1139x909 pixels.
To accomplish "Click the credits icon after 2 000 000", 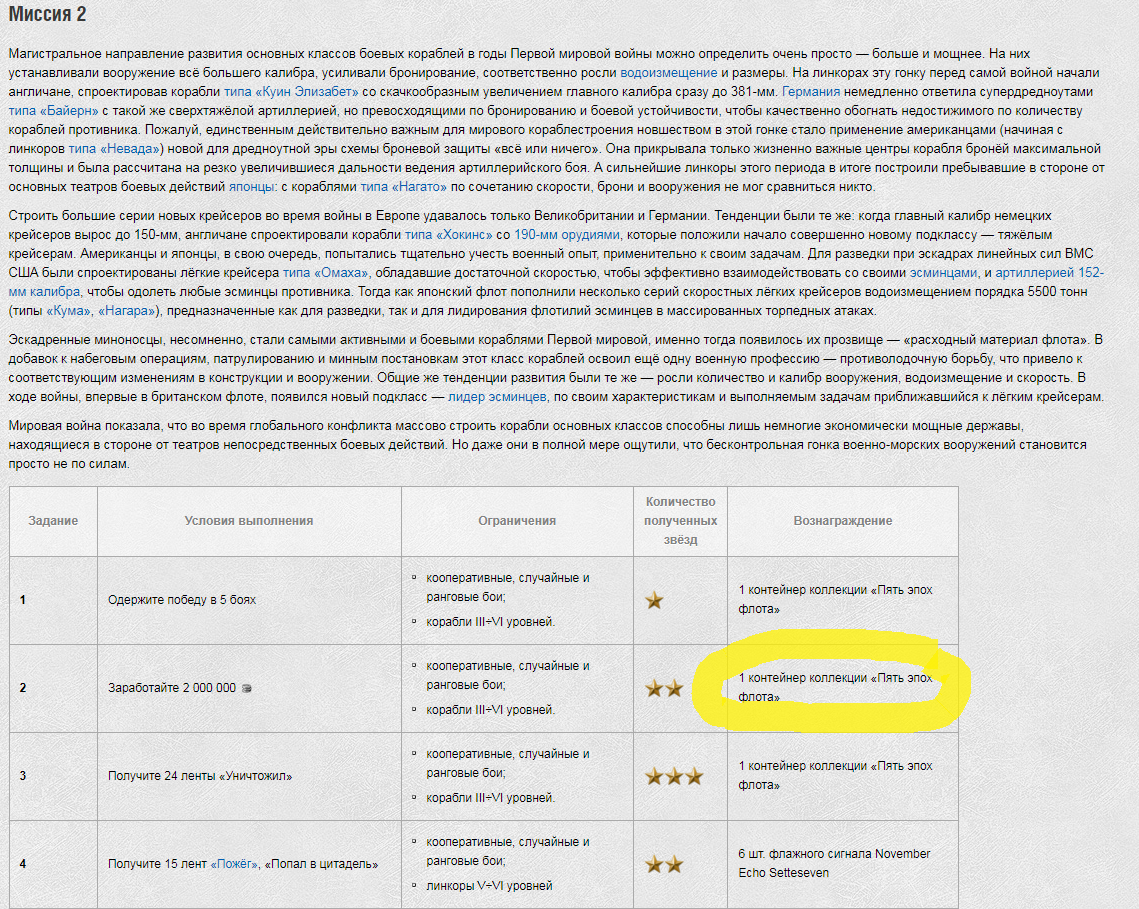I will (246, 688).
